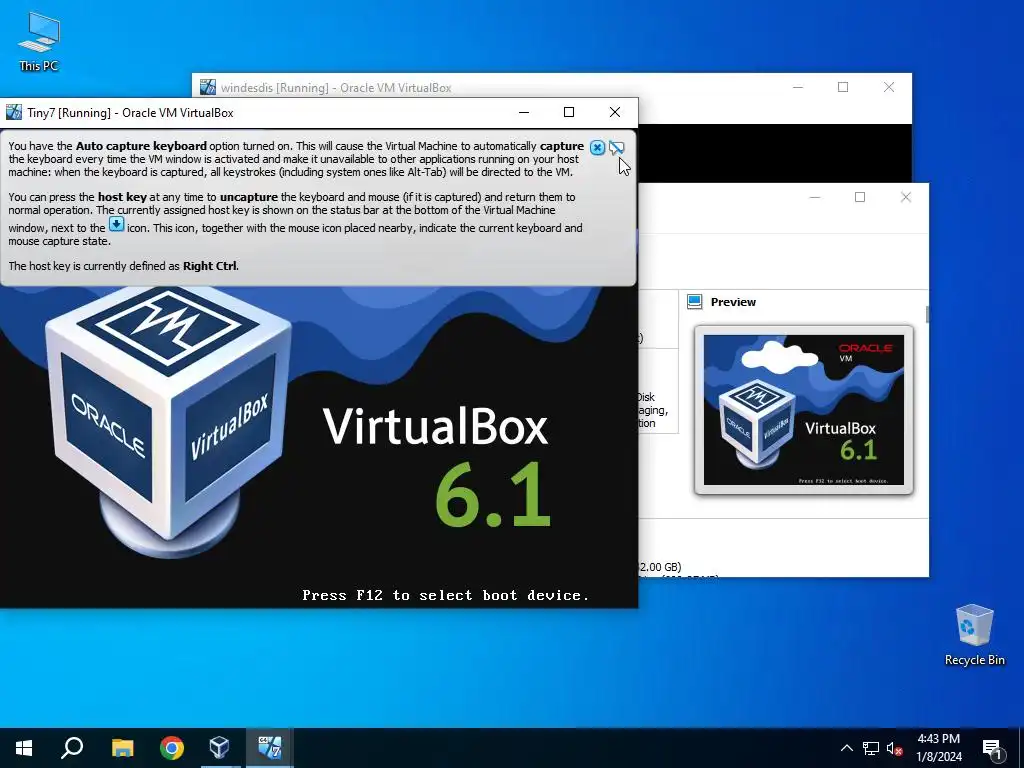1024x768 pixels.
Task: Click the windesdis window title bar icon
Action: click(x=208, y=87)
